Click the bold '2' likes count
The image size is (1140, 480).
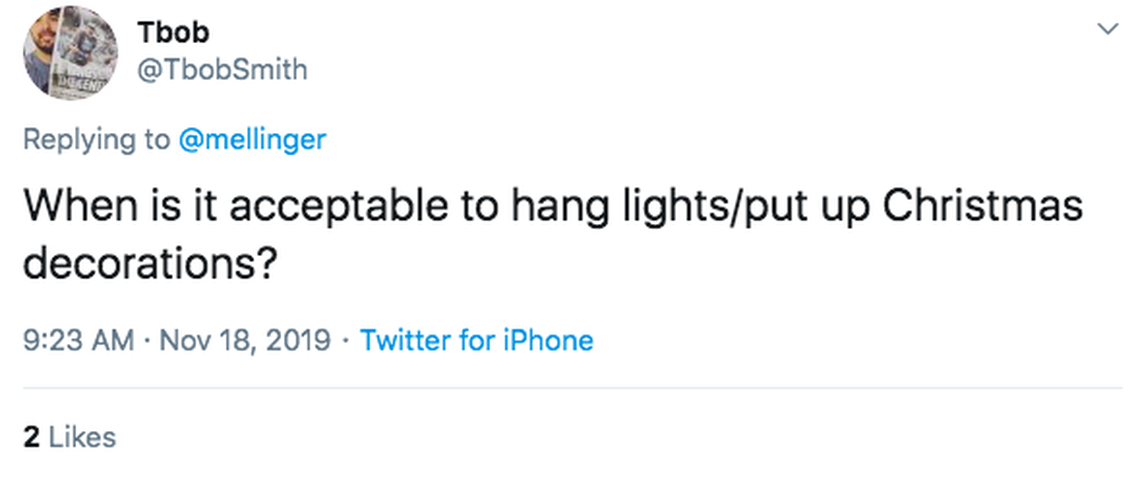point(31,437)
